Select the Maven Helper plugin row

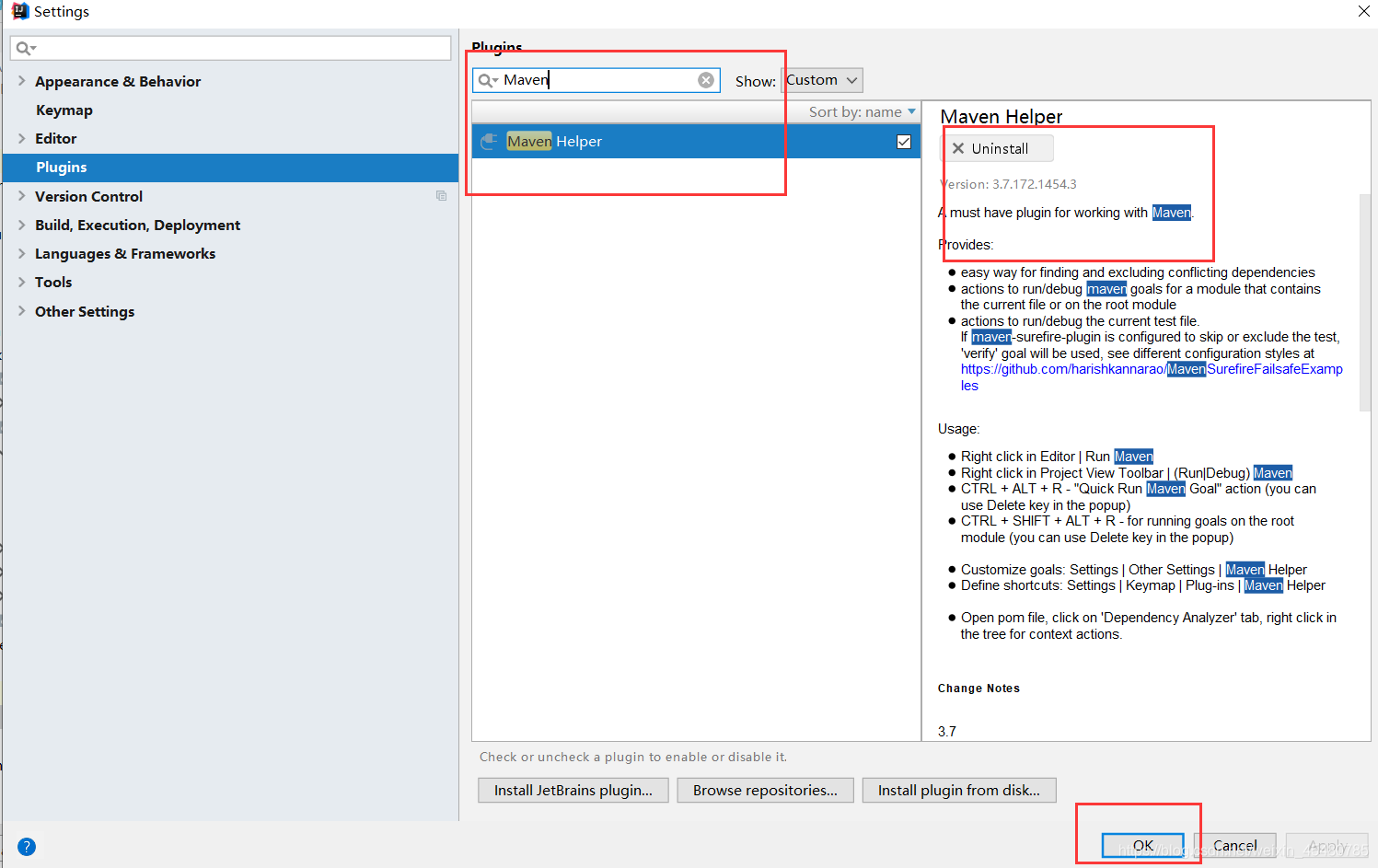point(696,141)
